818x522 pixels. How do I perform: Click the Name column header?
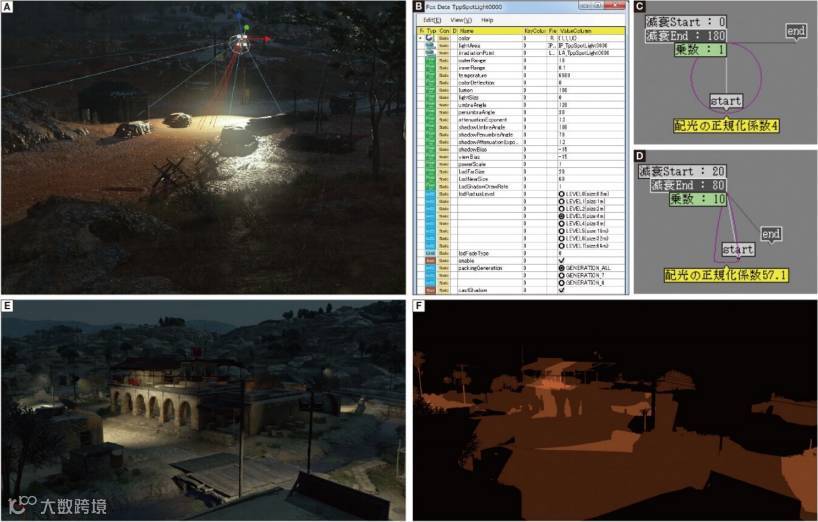490,31
